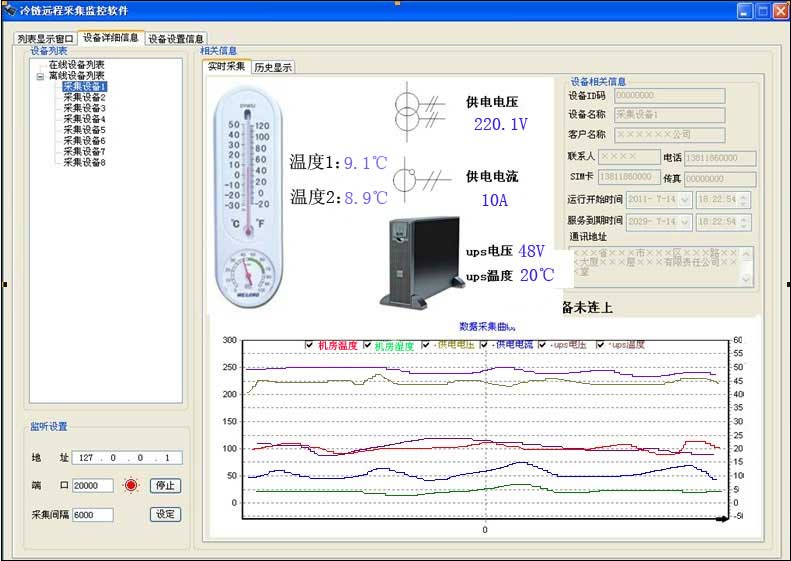
Task: Toggle the ups温度 series checkbox
Action: click(600, 345)
